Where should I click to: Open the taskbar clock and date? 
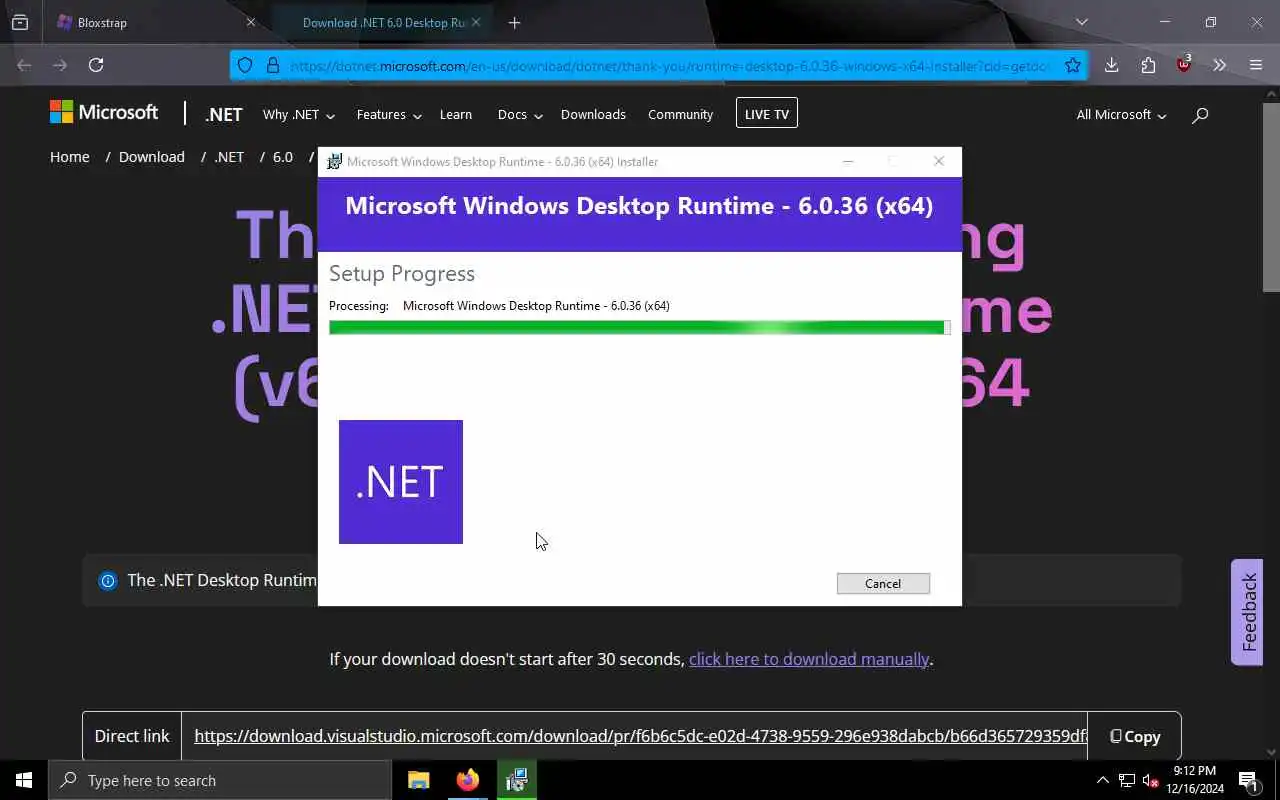pyautogui.click(x=1195, y=780)
